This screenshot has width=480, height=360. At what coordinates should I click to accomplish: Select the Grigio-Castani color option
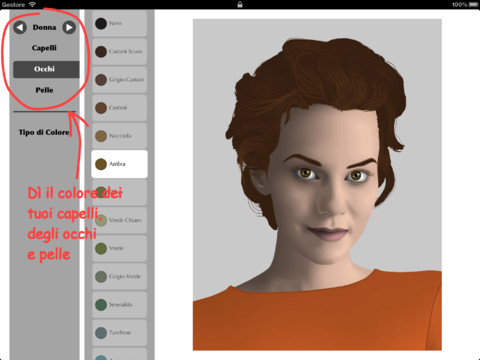pyautogui.click(x=119, y=80)
